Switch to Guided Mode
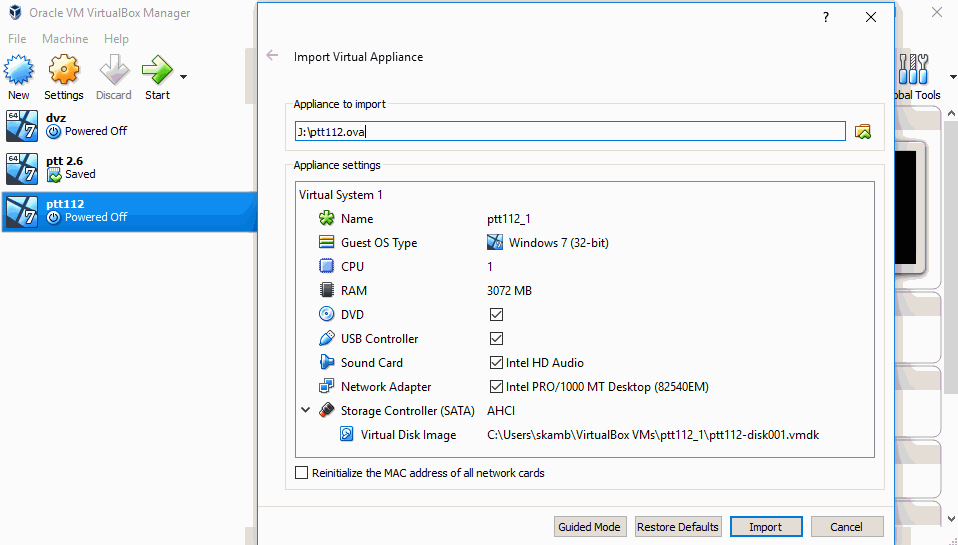The width and height of the screenshot is (958, 545). 589,527
